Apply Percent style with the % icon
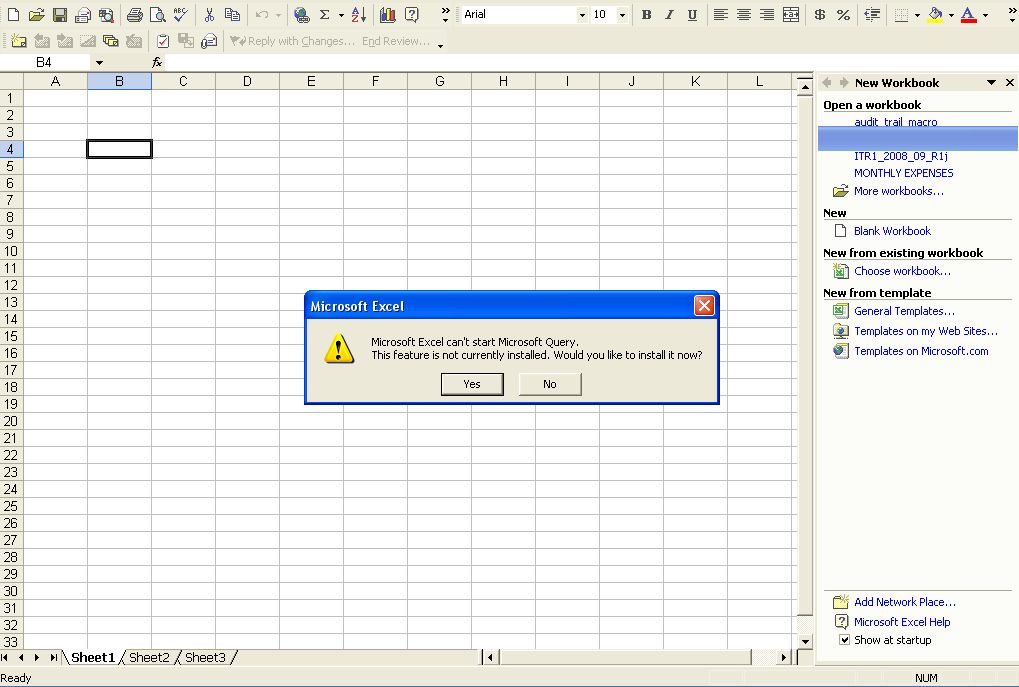Viewport: 1019px width, 687px height. 844,14
